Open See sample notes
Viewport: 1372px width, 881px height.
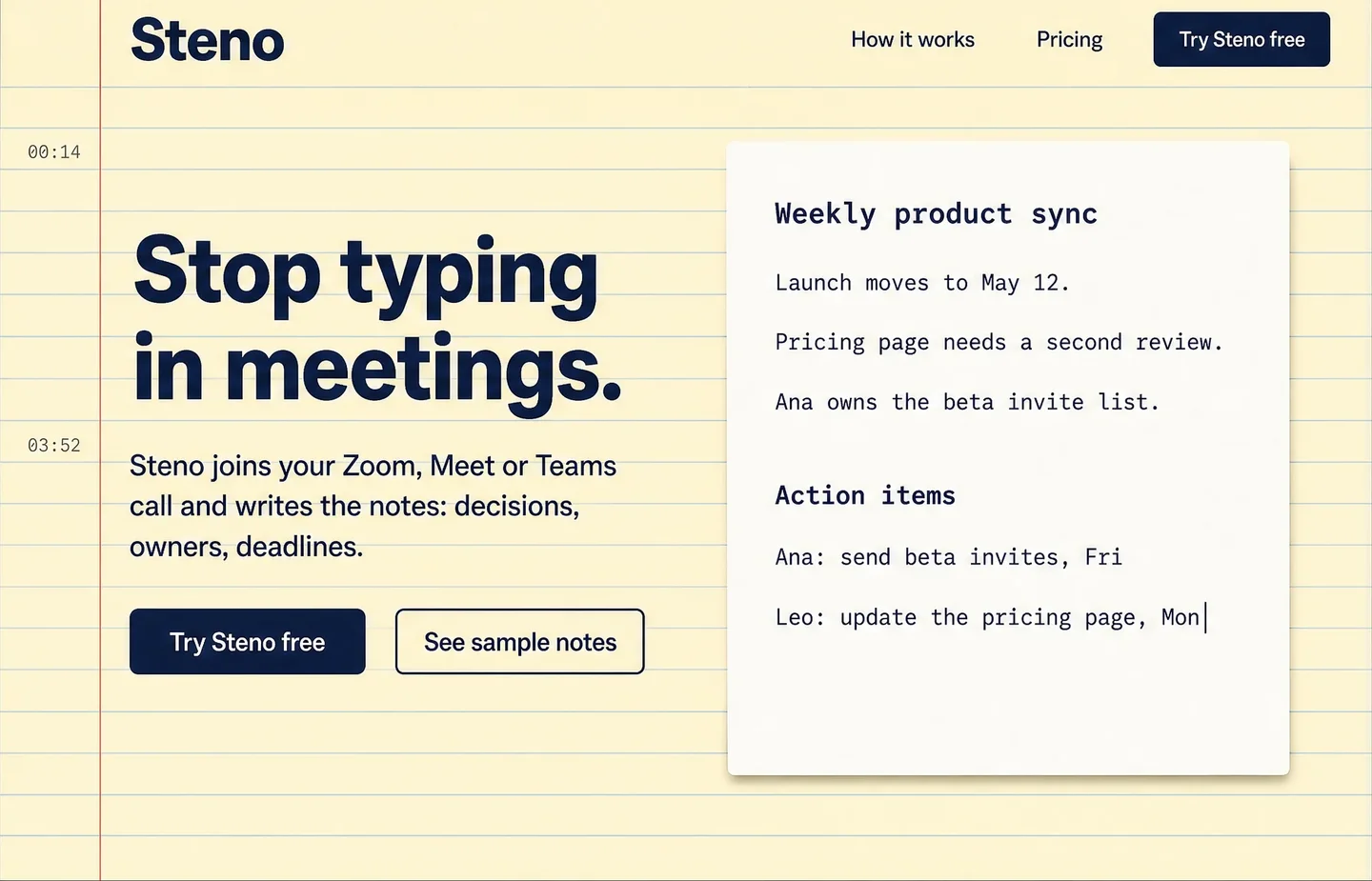tap(520, 641)
